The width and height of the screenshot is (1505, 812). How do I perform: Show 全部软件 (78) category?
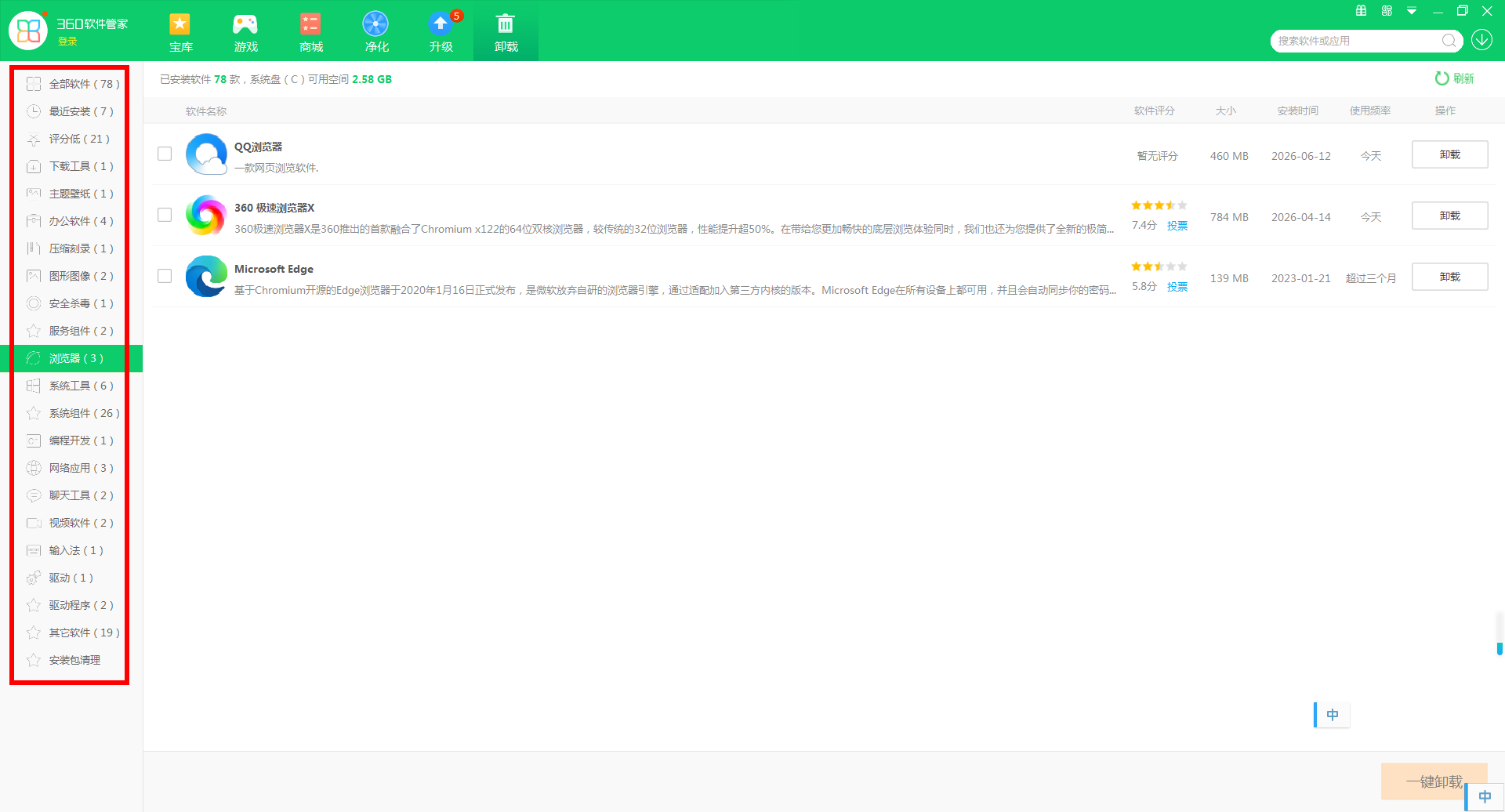(x=71, y=84)
